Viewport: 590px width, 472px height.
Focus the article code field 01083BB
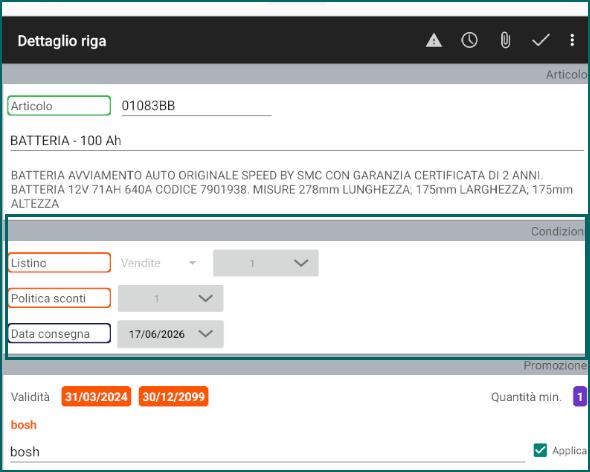tap(196, 106)
